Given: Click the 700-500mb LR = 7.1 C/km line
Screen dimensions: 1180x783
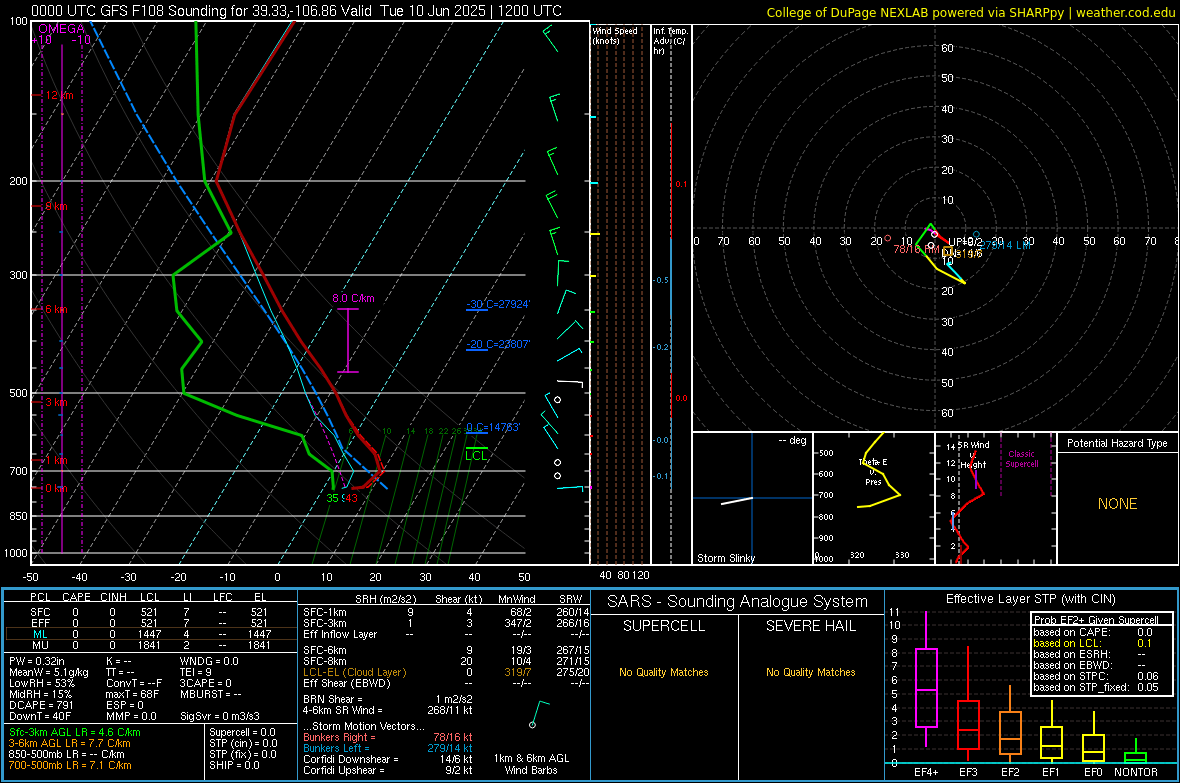Looking at the screenshot, I should click(x=70, y=765).
